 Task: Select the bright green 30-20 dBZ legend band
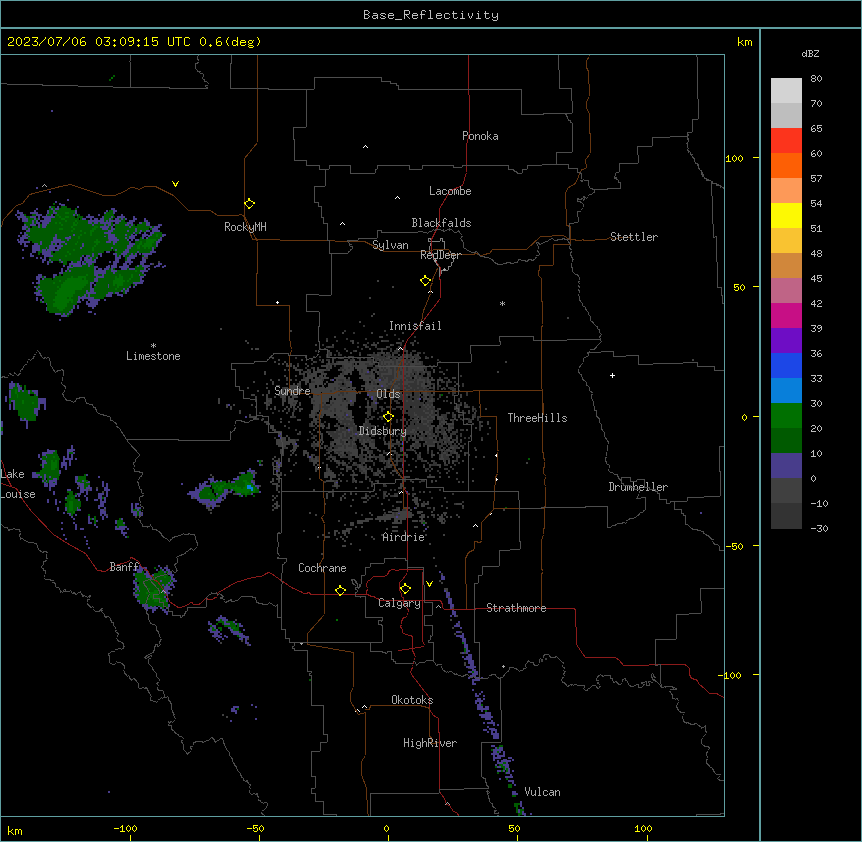pos(786,416)
